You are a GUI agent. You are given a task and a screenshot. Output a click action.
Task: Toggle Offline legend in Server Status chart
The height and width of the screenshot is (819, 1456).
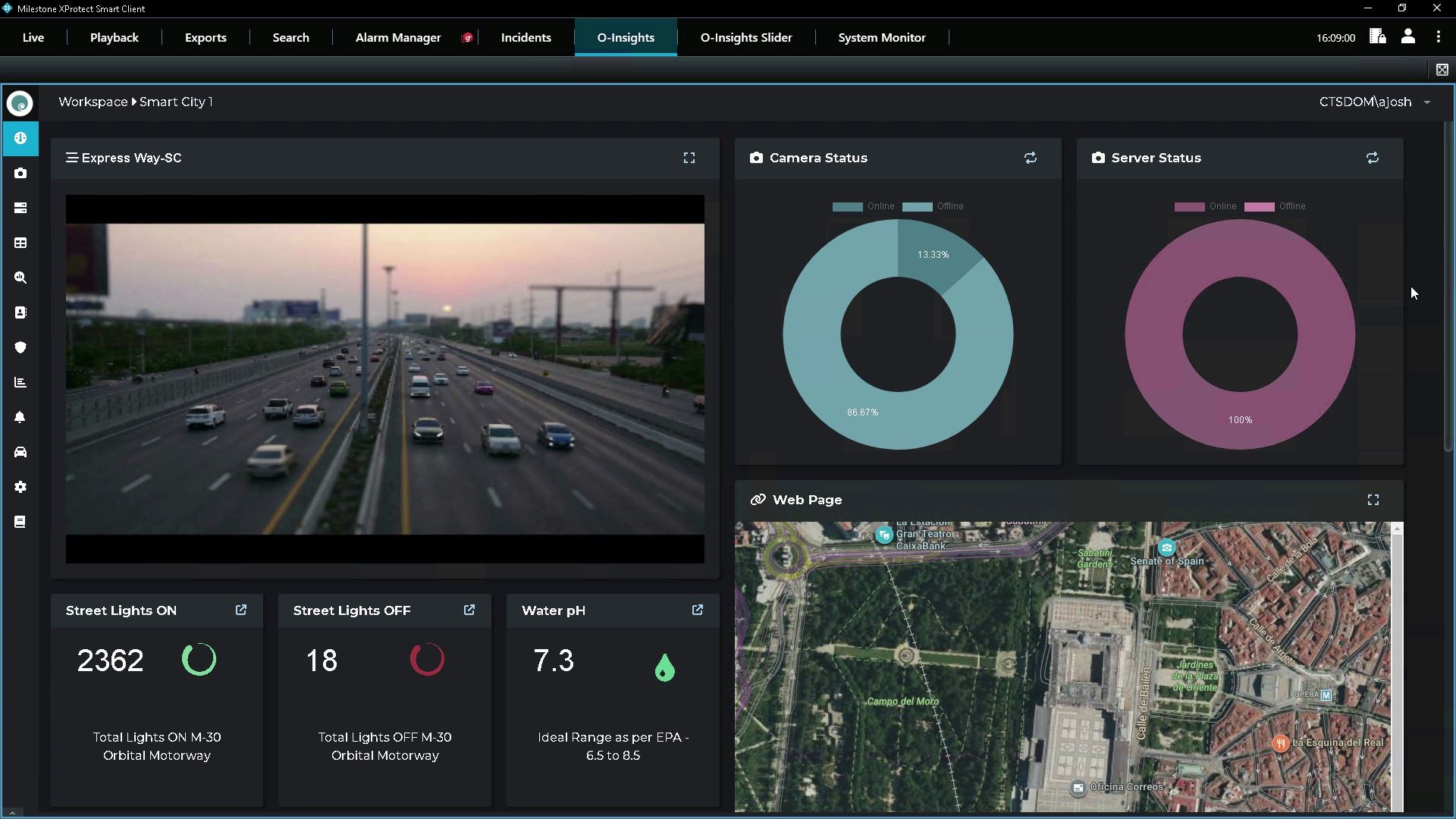1276,206
